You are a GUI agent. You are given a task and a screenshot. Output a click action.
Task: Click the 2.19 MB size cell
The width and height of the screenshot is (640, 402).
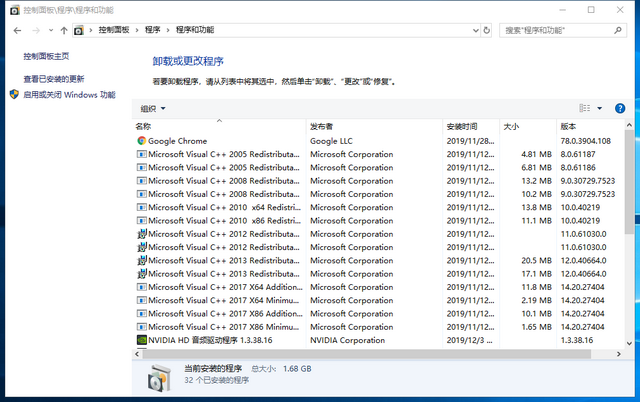536,300
